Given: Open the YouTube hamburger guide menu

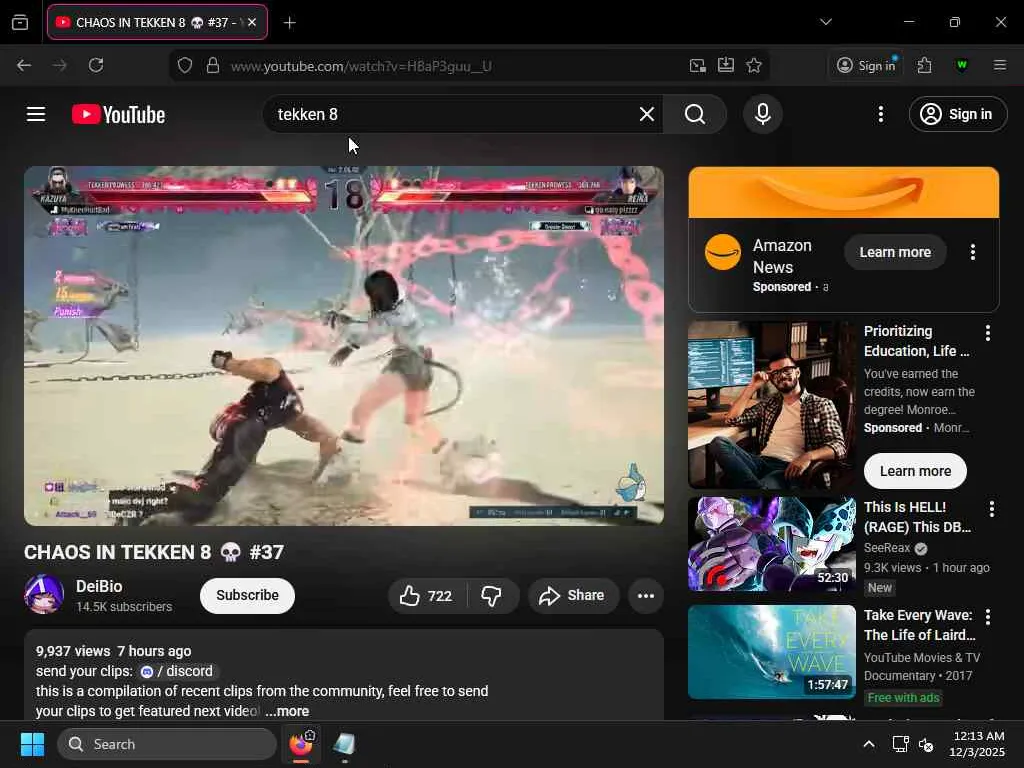Looking at the screenshot, I should pyautogui.click(x=36, y=114).
